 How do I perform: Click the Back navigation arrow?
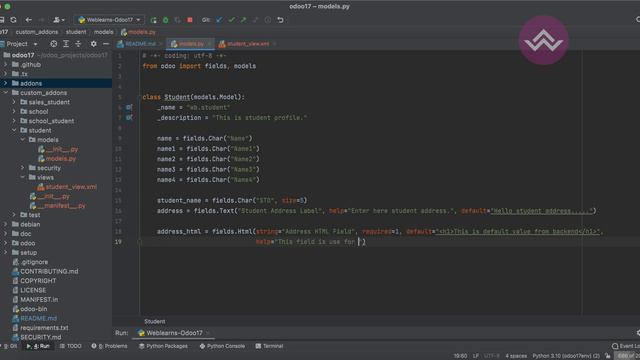click(x=29, y=20)
